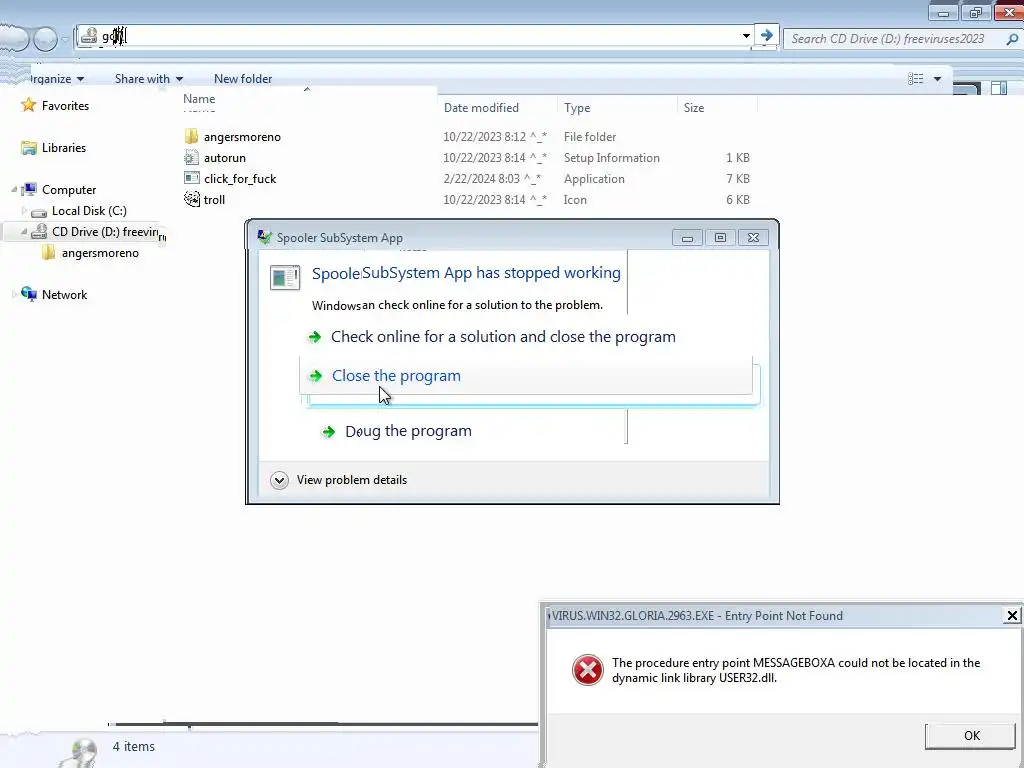The width and height of the screenshot is (1024, 768).
Task: Click the CD Drive (D:) drive icon
Action: click(39, 231)
